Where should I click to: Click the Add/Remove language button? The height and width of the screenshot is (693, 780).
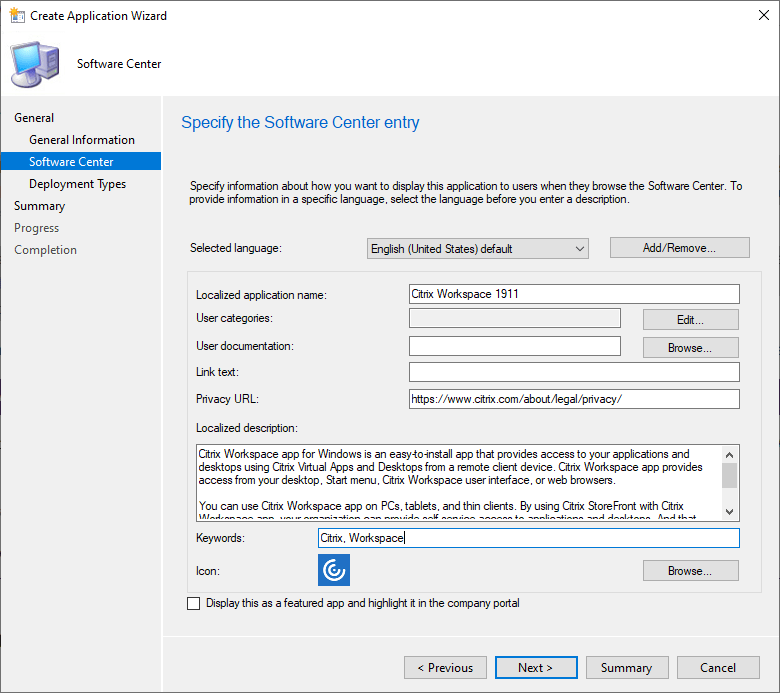[680, 248]
